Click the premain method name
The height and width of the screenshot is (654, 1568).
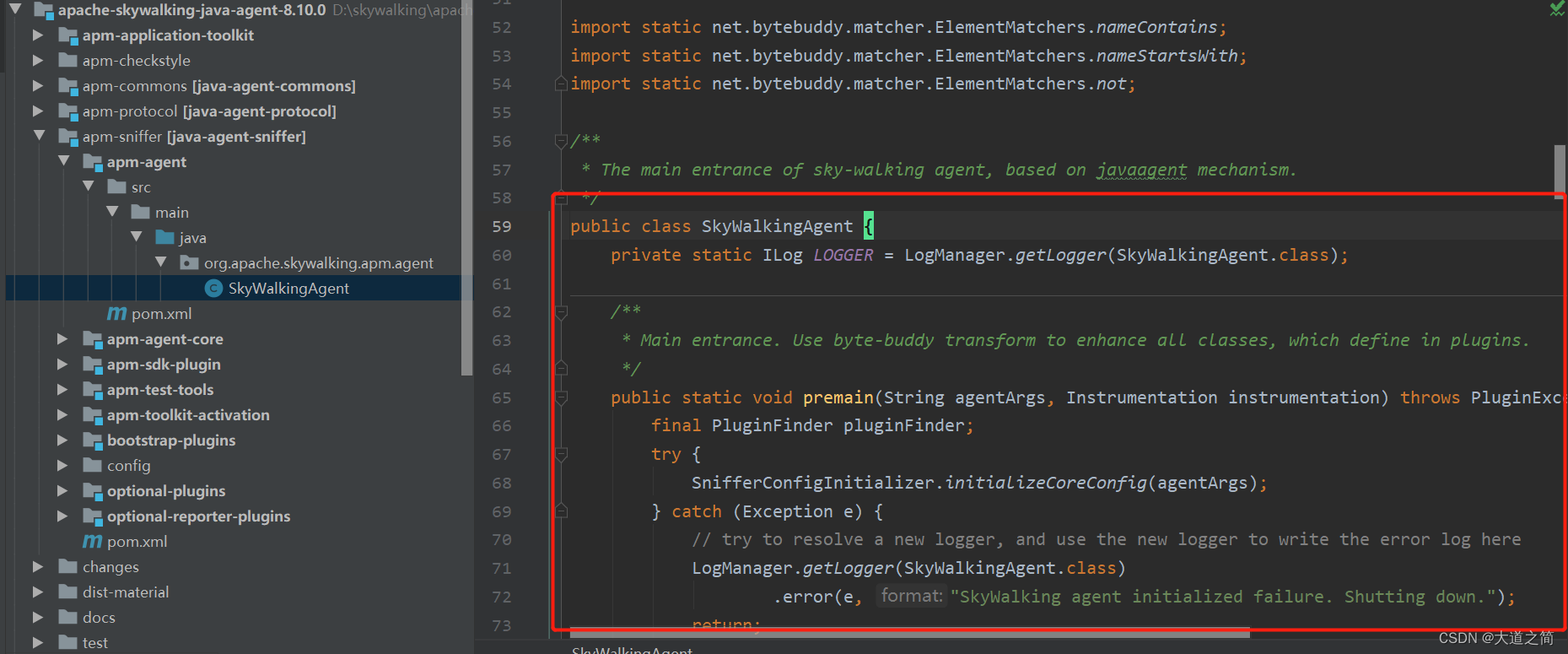pos(838,397)
